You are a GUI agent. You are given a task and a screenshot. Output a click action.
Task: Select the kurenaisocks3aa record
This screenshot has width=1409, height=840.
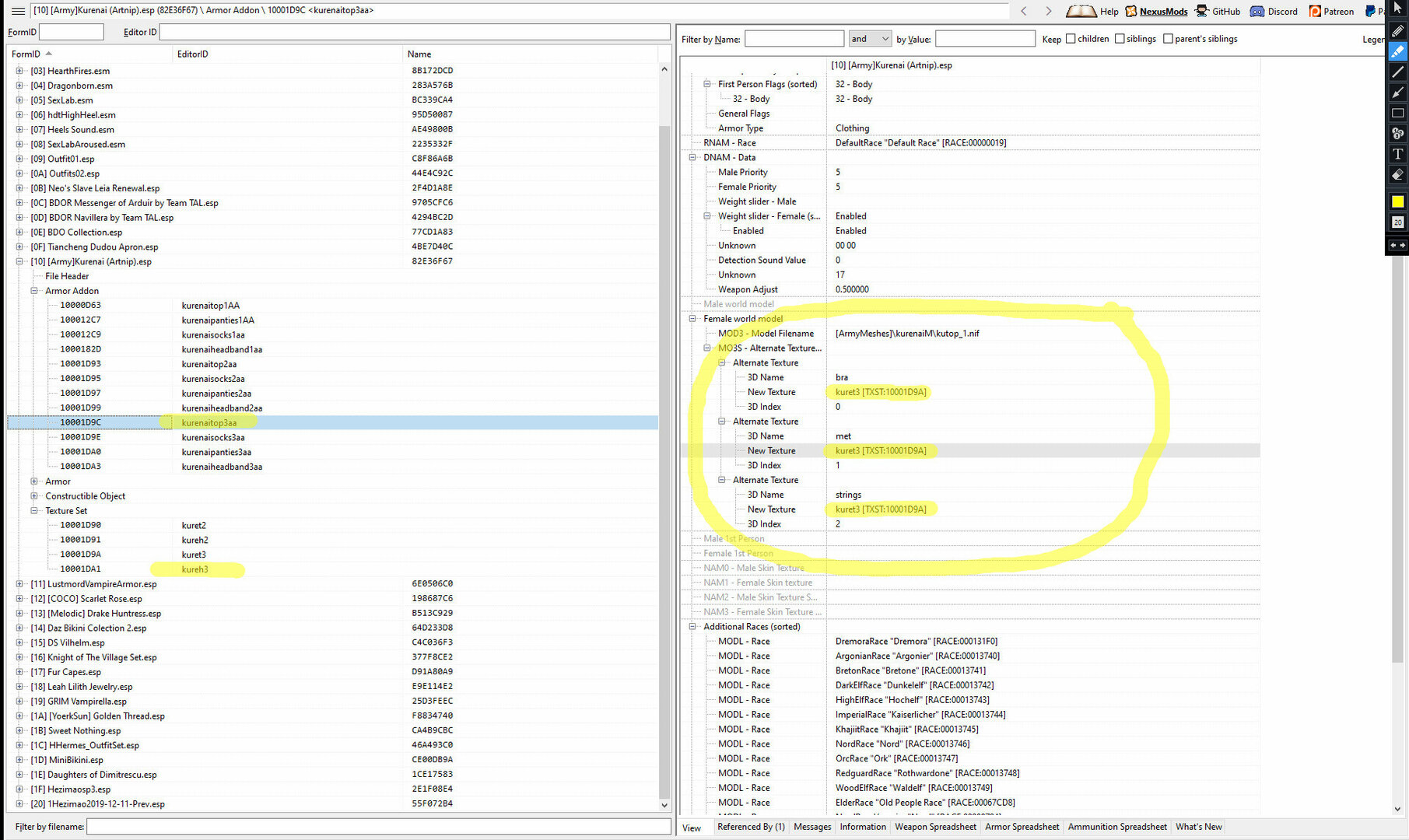point(332,437)
